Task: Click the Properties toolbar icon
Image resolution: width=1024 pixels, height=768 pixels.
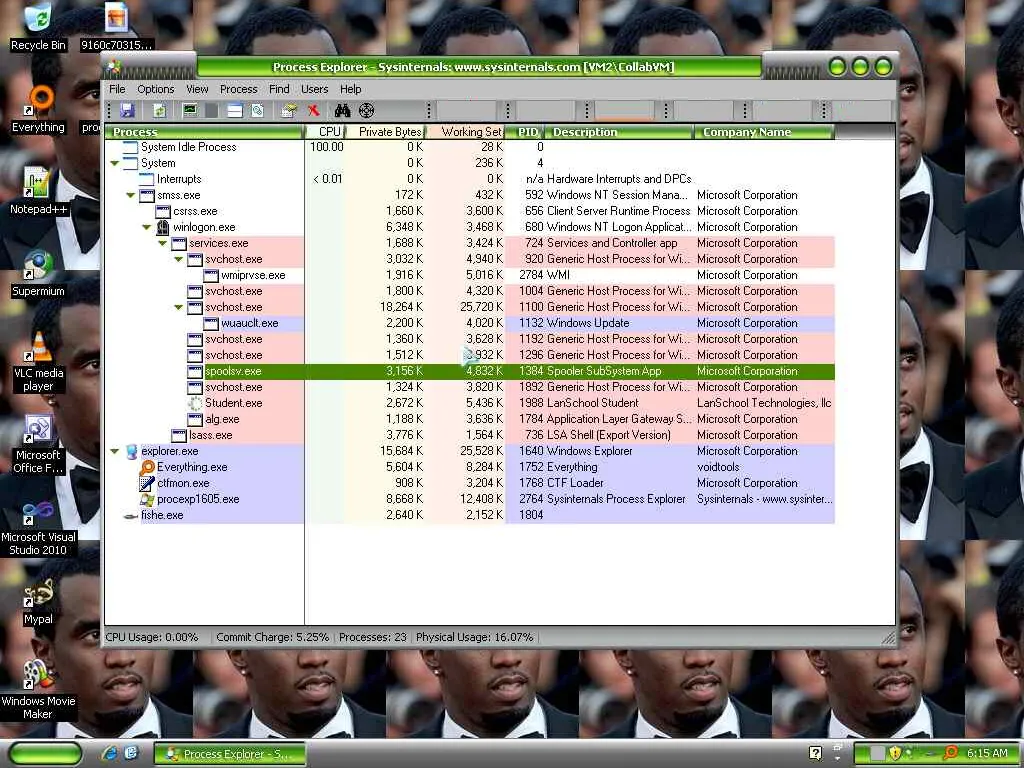Action: (x=289, y=110)
